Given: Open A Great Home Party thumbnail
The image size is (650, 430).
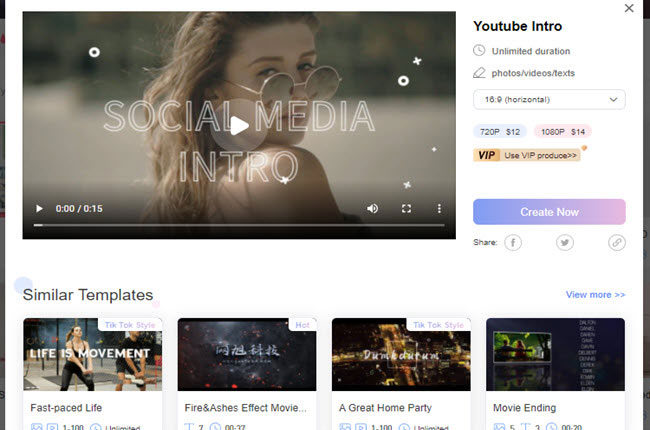Looking at the screenshot, I should pos(401,355).
